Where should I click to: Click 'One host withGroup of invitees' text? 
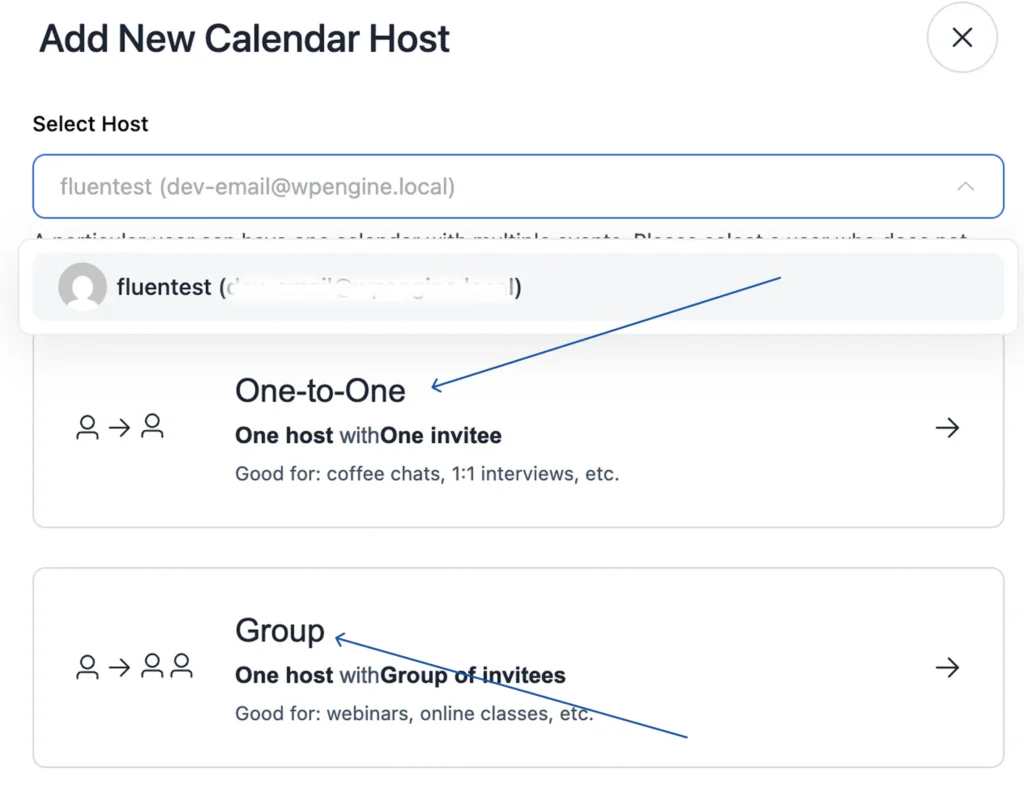[400, 675]
